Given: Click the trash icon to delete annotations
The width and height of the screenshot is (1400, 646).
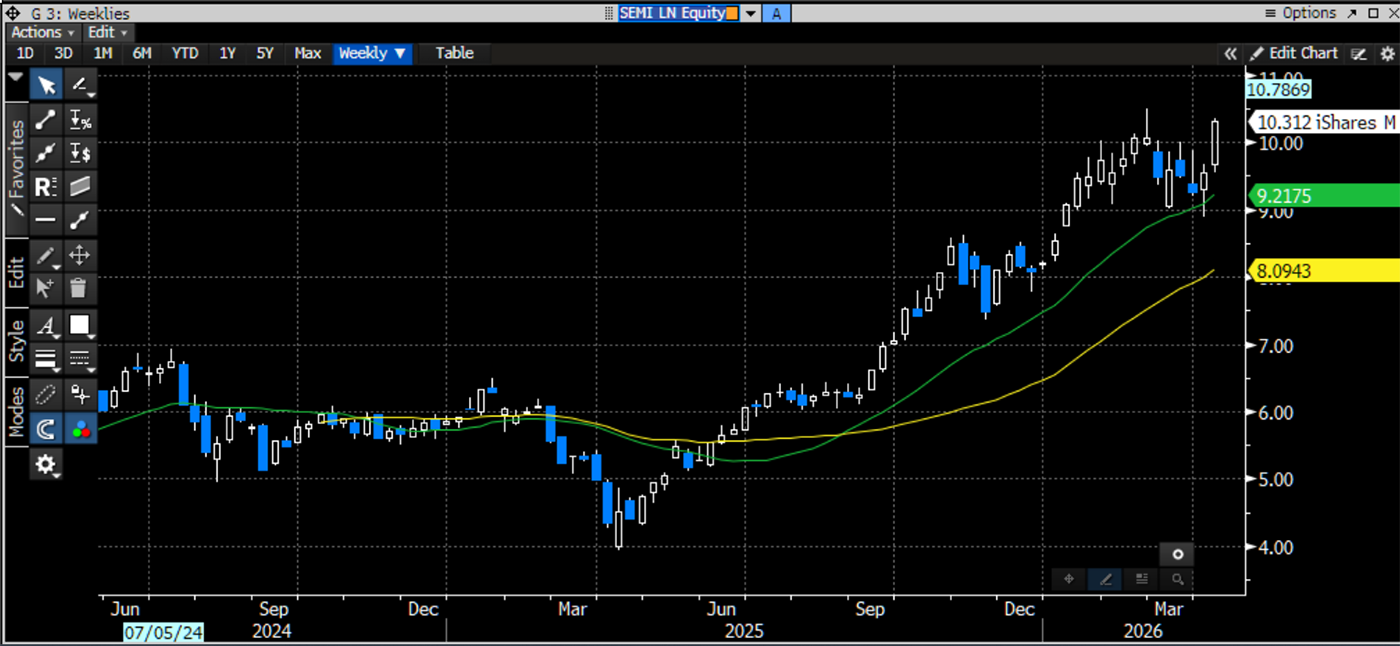Looking at the screenshot, I should 79,290.
